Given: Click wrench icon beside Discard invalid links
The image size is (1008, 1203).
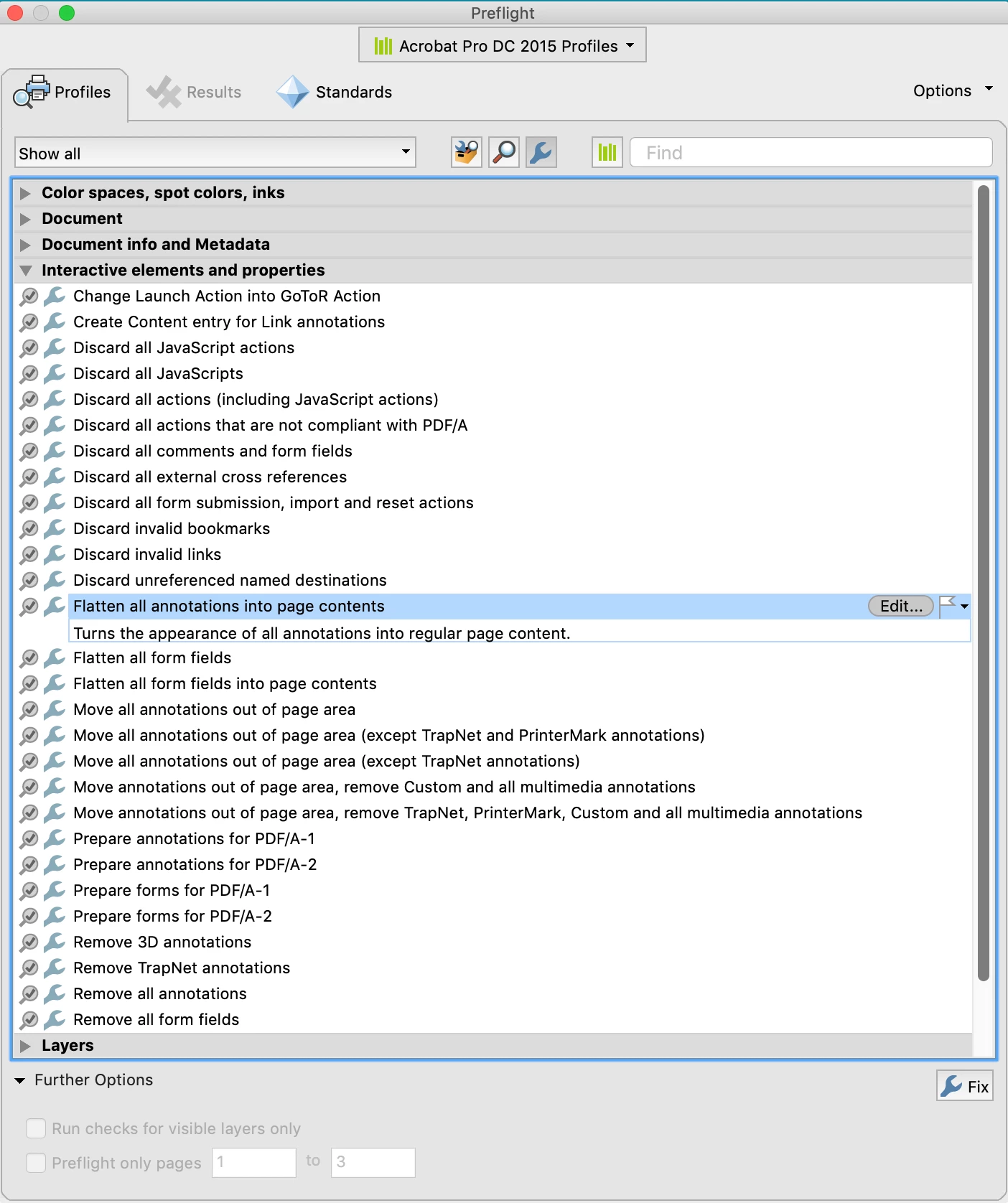Looking at the screenshot, I should point(55,554).
